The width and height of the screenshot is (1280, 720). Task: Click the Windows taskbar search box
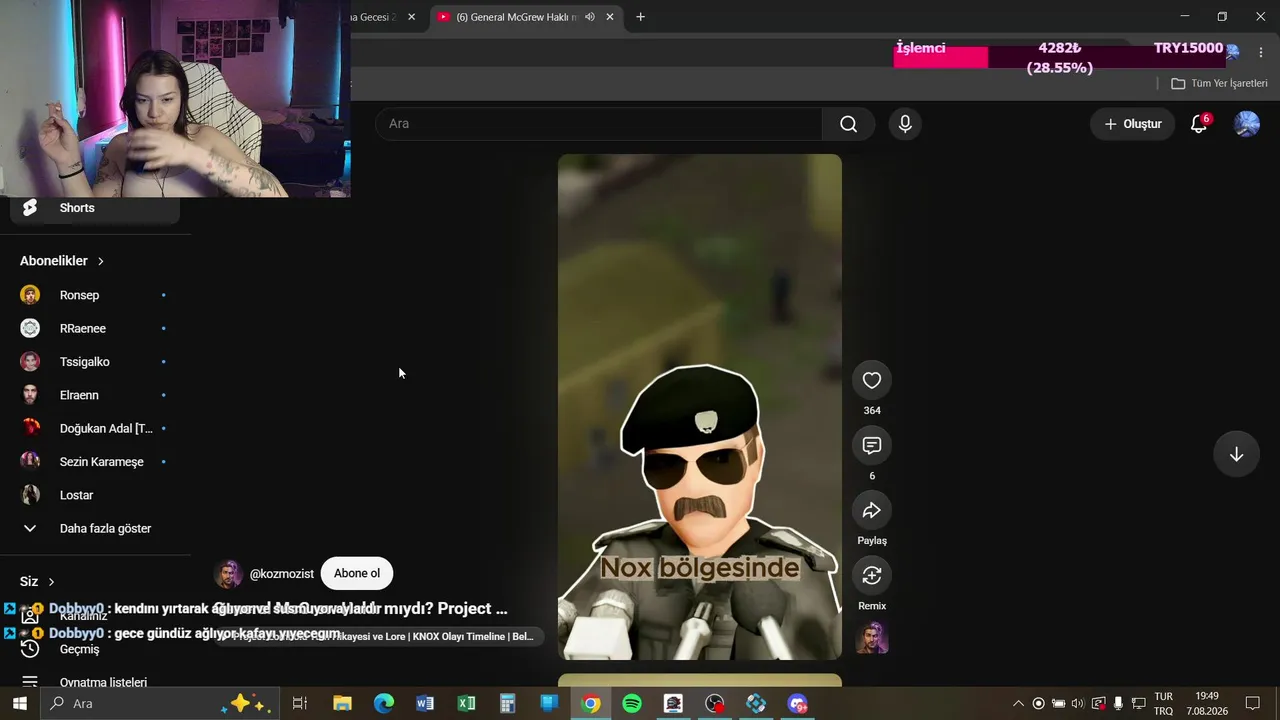tap(160, 704)
